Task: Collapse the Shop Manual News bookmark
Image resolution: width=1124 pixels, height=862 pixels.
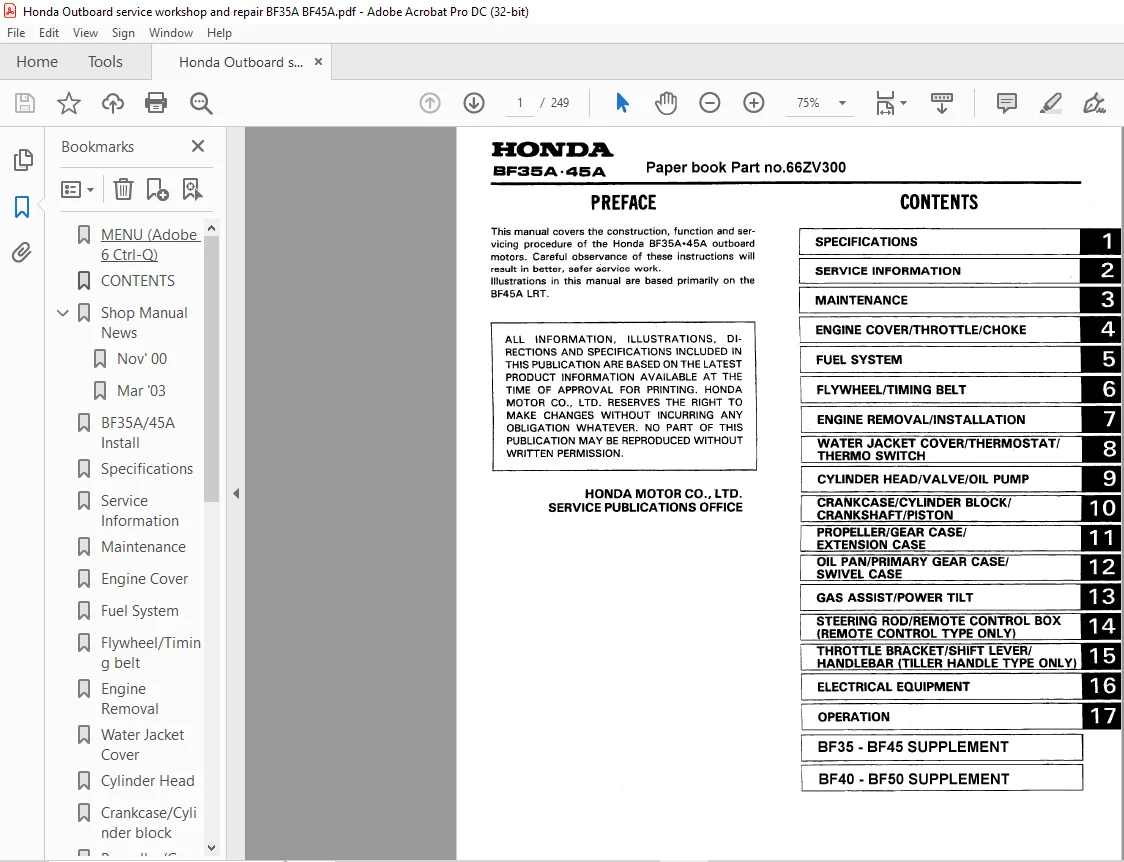Action: tap(63, 313)
